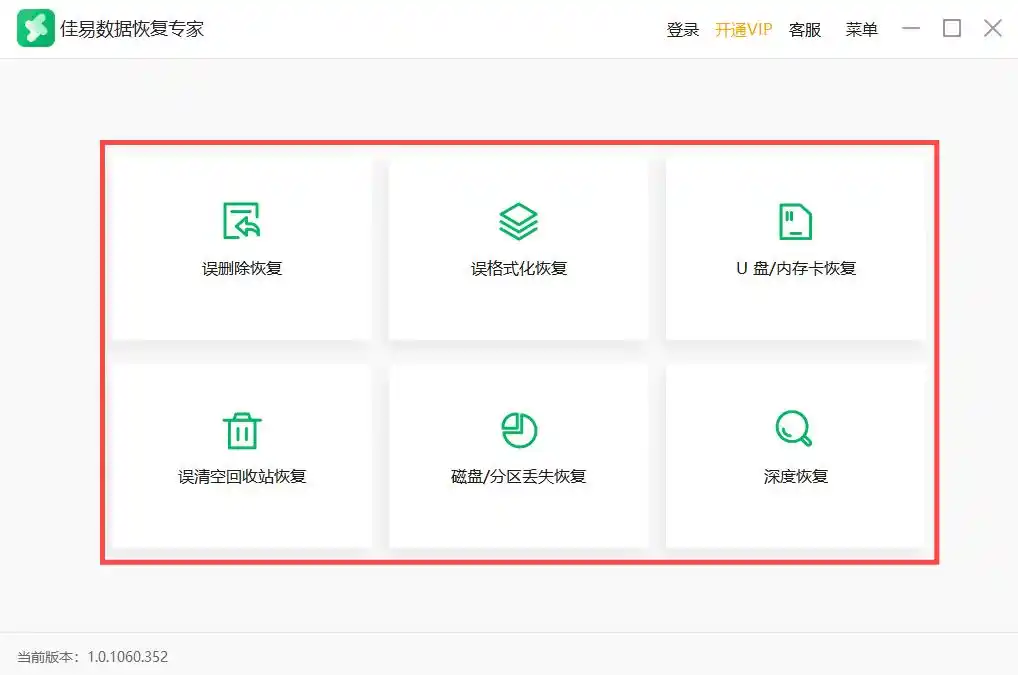
Task: Open 误删除恢复 via its text label
Action: [242, 268]
